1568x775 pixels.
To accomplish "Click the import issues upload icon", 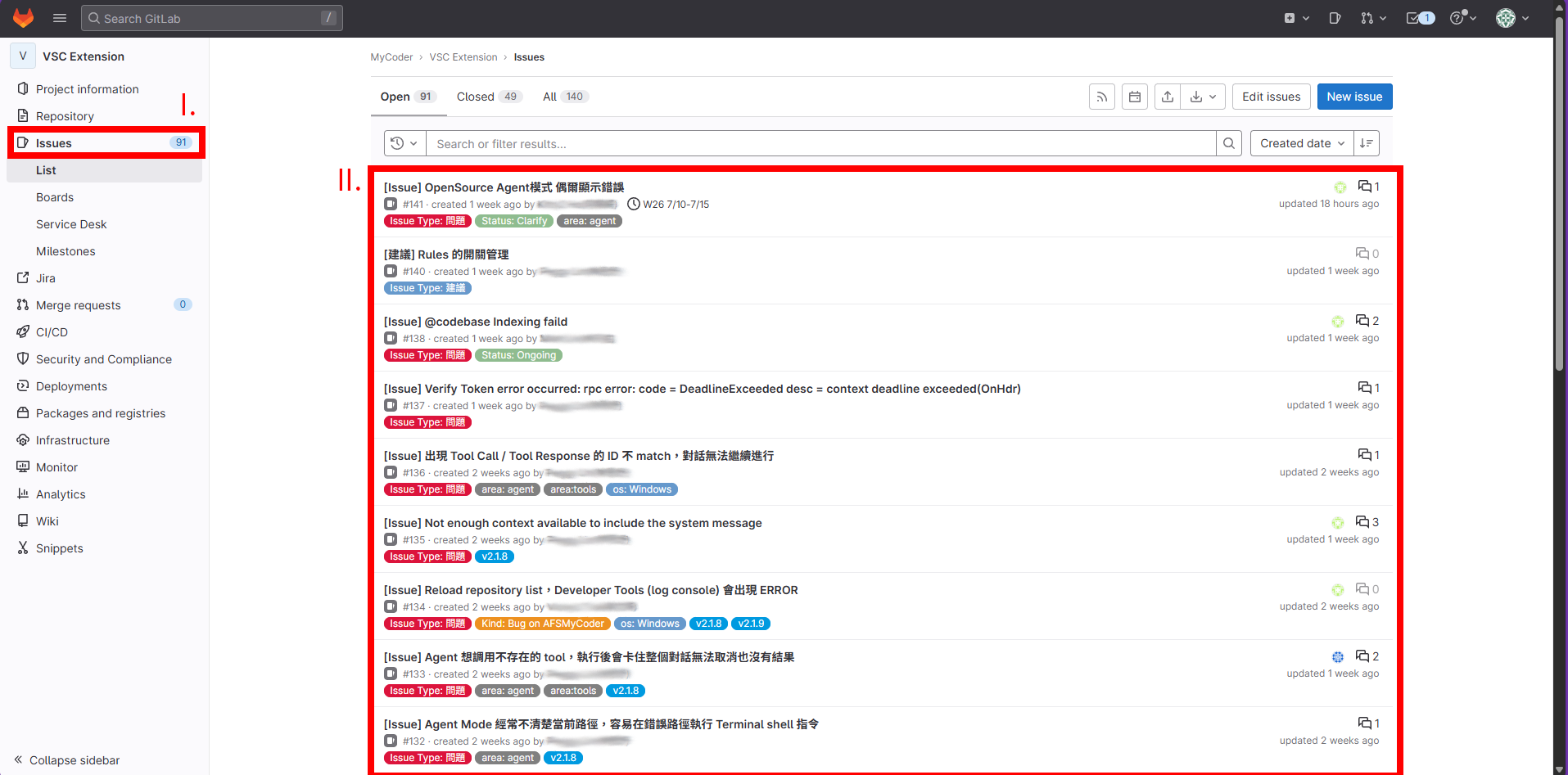I will (x=1168, y=97).
